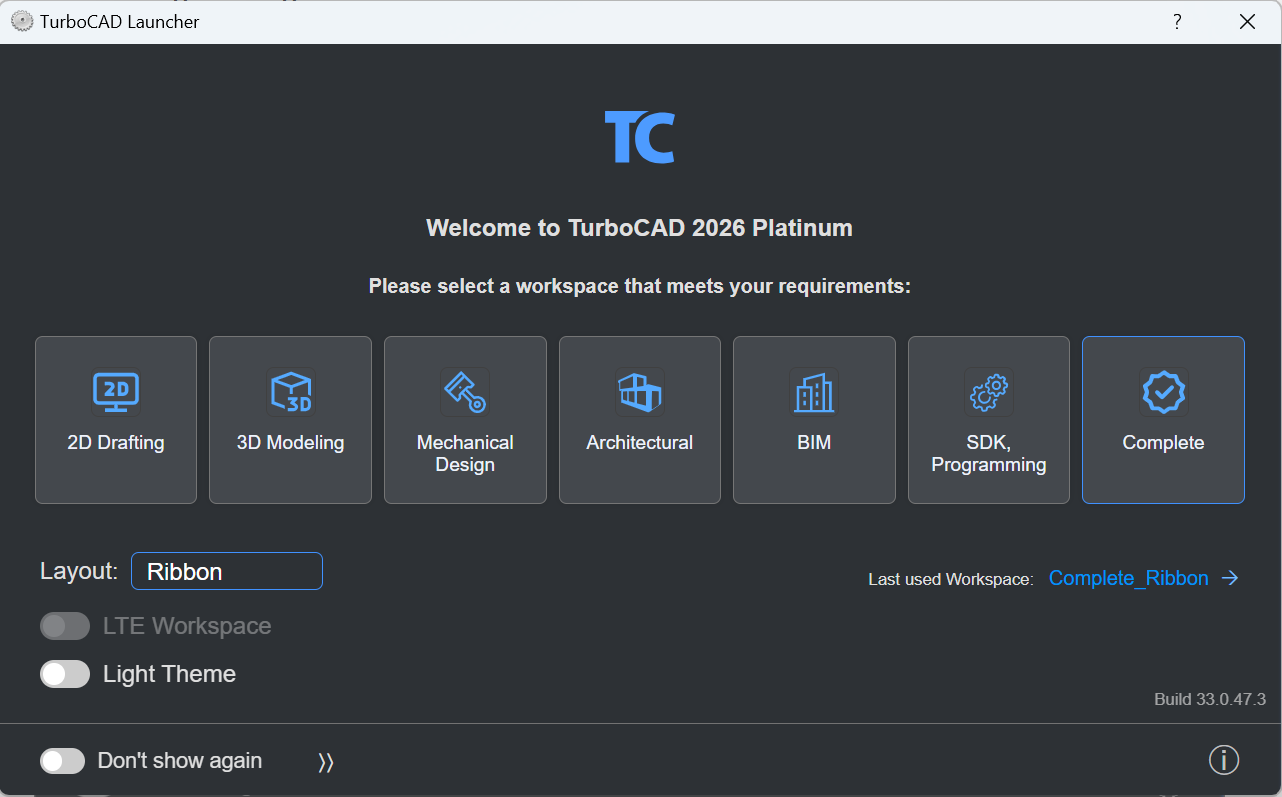Select the 2D Drafting workspace icon

[x=116, y=391]
